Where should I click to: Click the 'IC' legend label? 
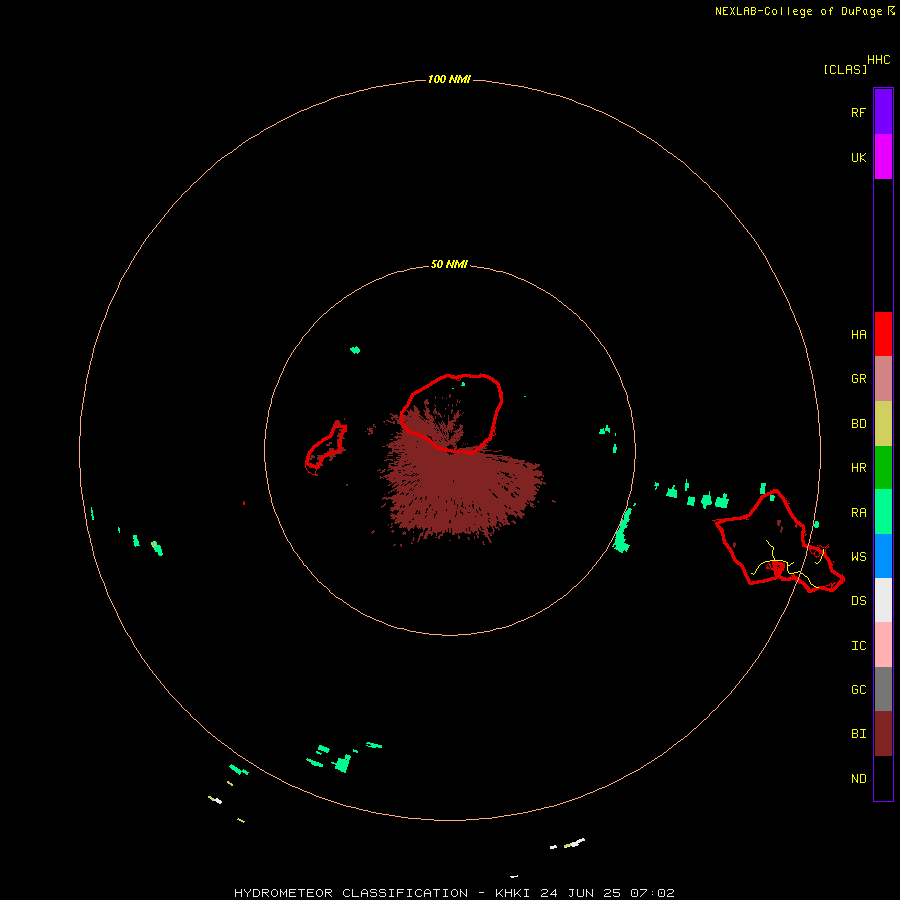point(858,646)
